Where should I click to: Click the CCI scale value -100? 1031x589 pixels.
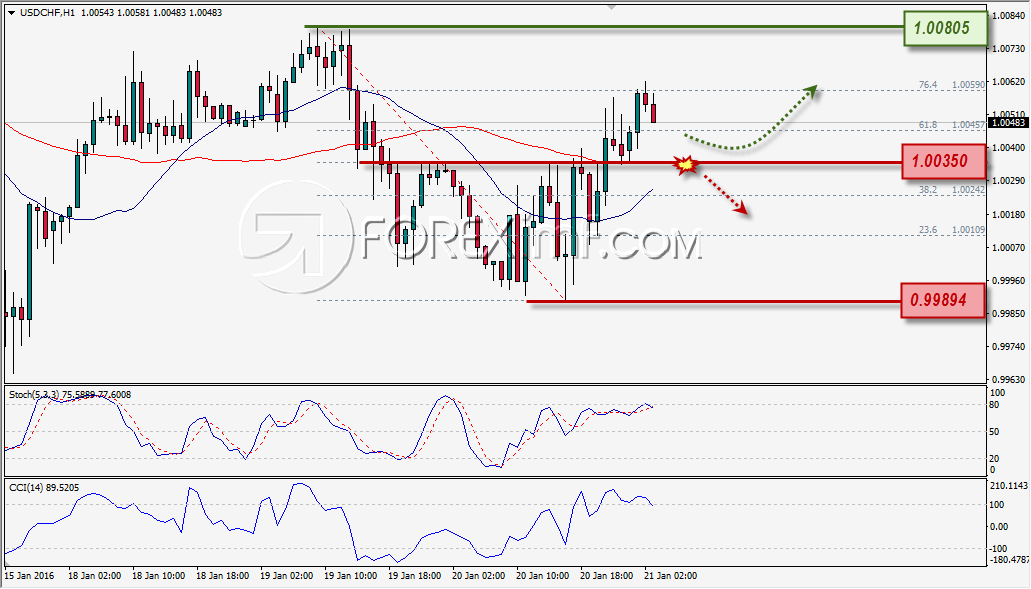[999, 548]
